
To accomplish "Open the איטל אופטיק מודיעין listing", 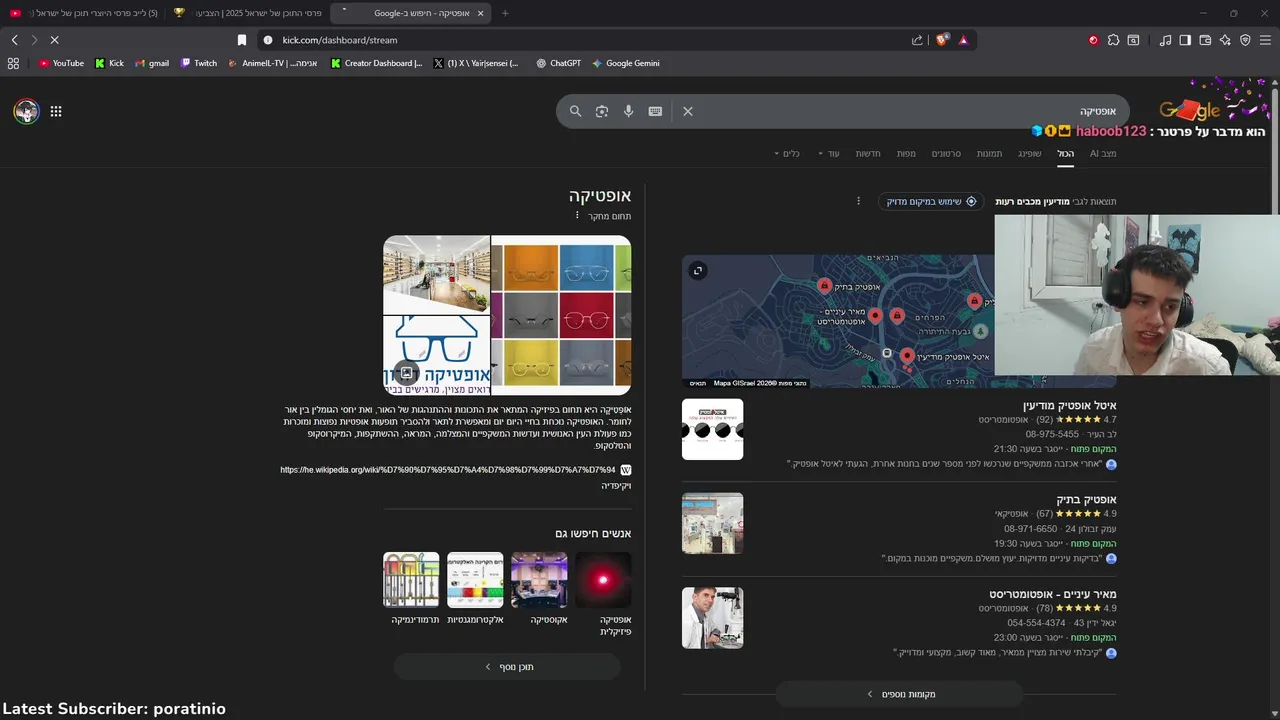I will click(1069, 405).
